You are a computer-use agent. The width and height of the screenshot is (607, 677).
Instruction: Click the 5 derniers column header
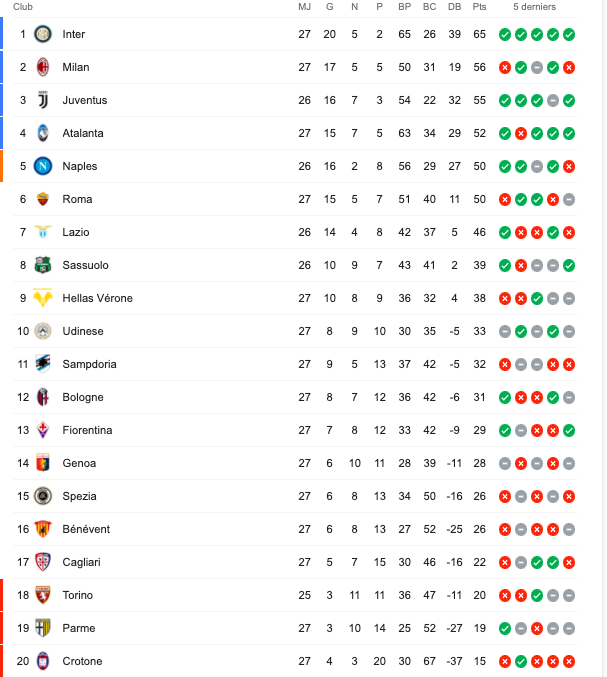pyautogui.click(x=534, y=7)
